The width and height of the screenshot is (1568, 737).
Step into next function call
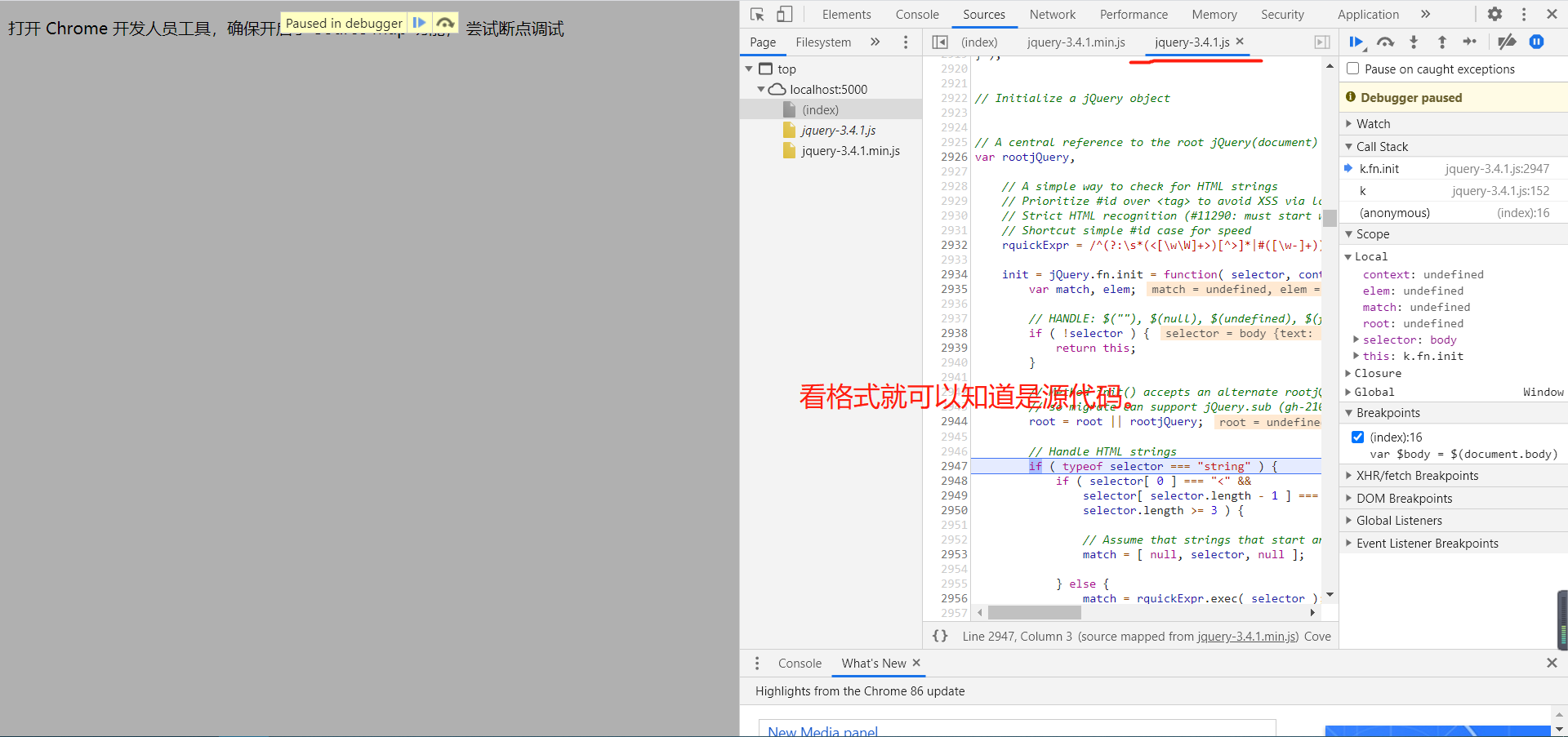point(1414,42)
